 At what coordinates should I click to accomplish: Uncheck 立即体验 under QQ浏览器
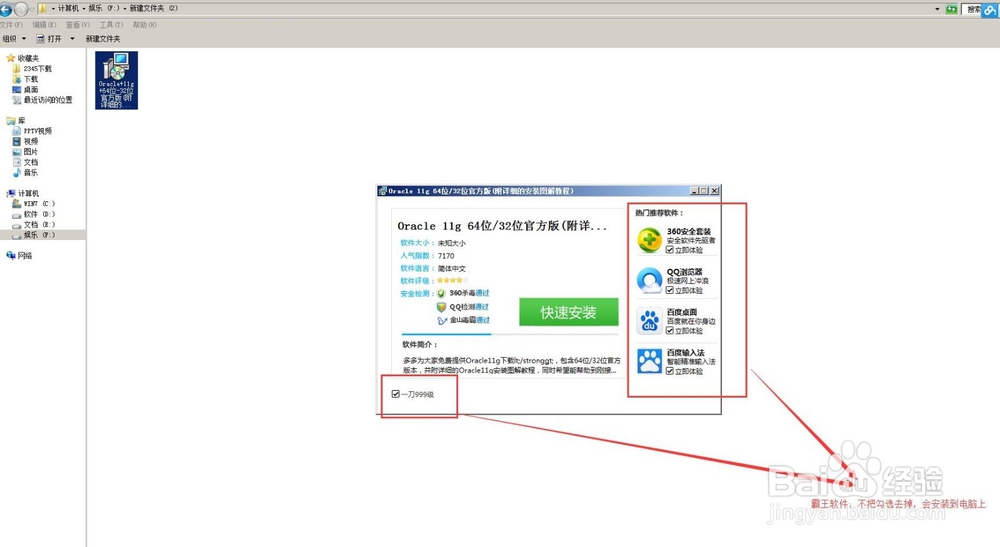coord(670,290)
